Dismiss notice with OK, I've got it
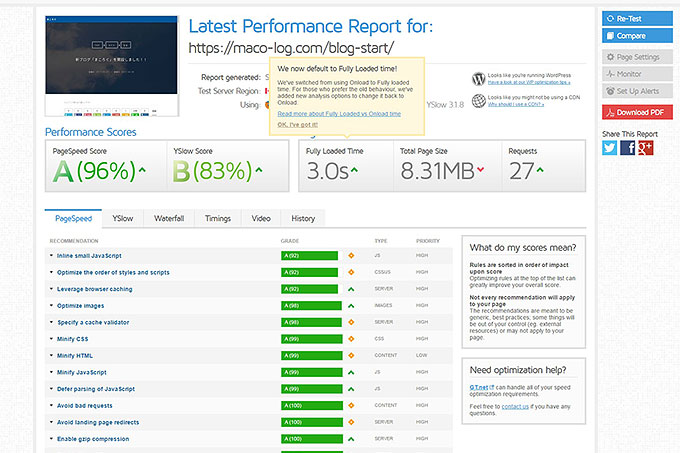The width and height of the screenshot is (680, 453). 298,125
